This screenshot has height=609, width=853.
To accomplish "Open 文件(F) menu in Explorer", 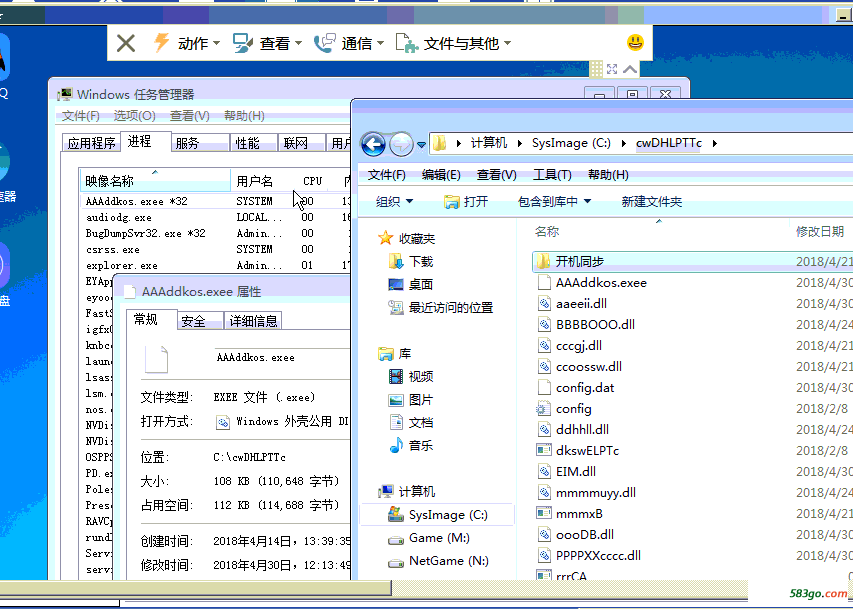I will [386, 175].
